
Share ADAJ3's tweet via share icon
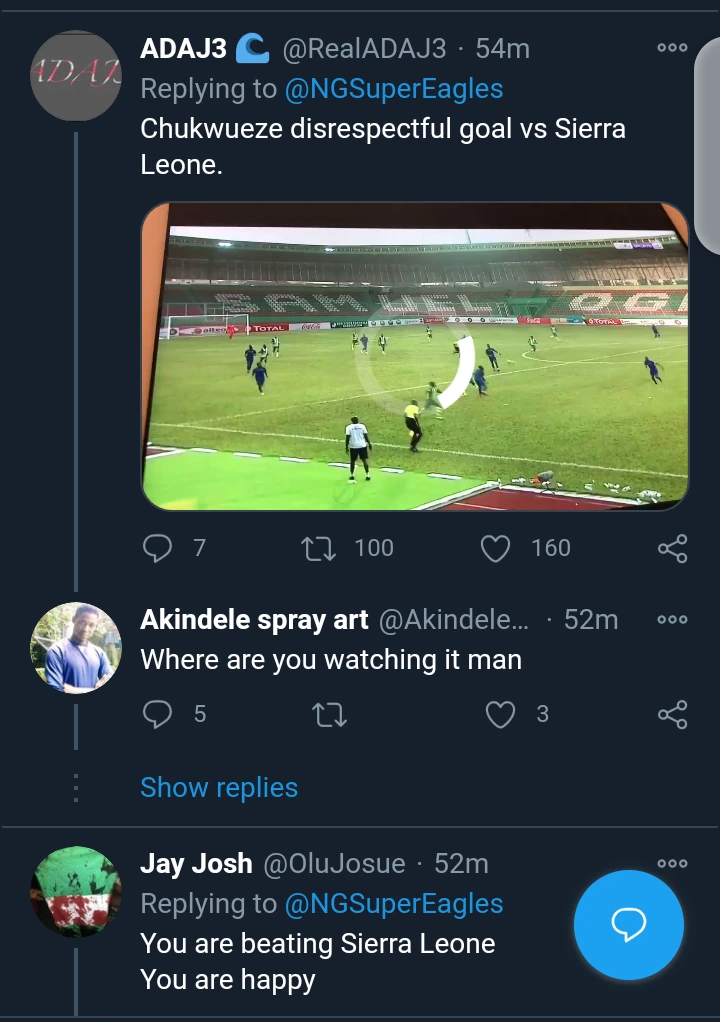click(x=673, y=548)
